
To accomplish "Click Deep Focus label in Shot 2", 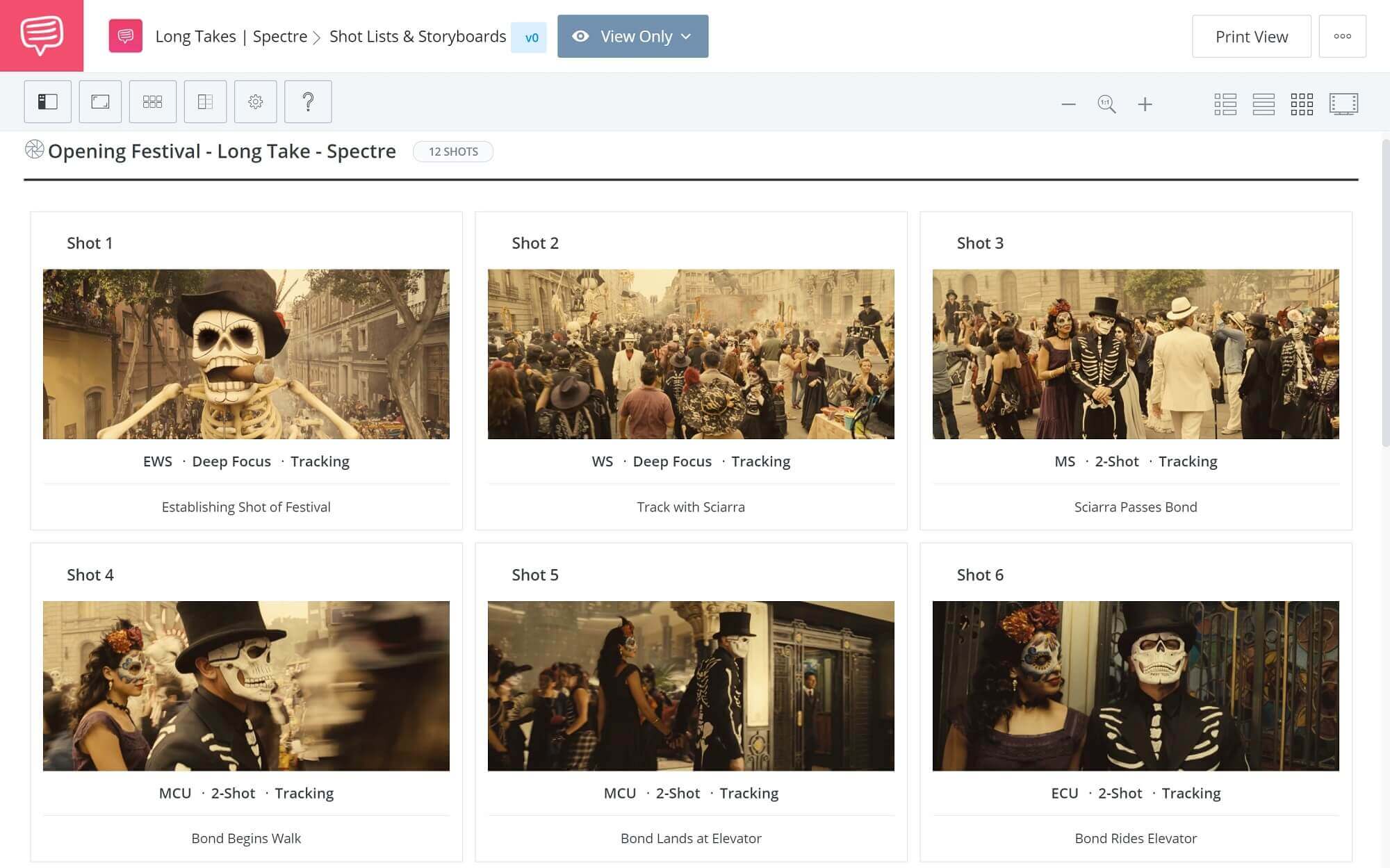I will 672,461.
